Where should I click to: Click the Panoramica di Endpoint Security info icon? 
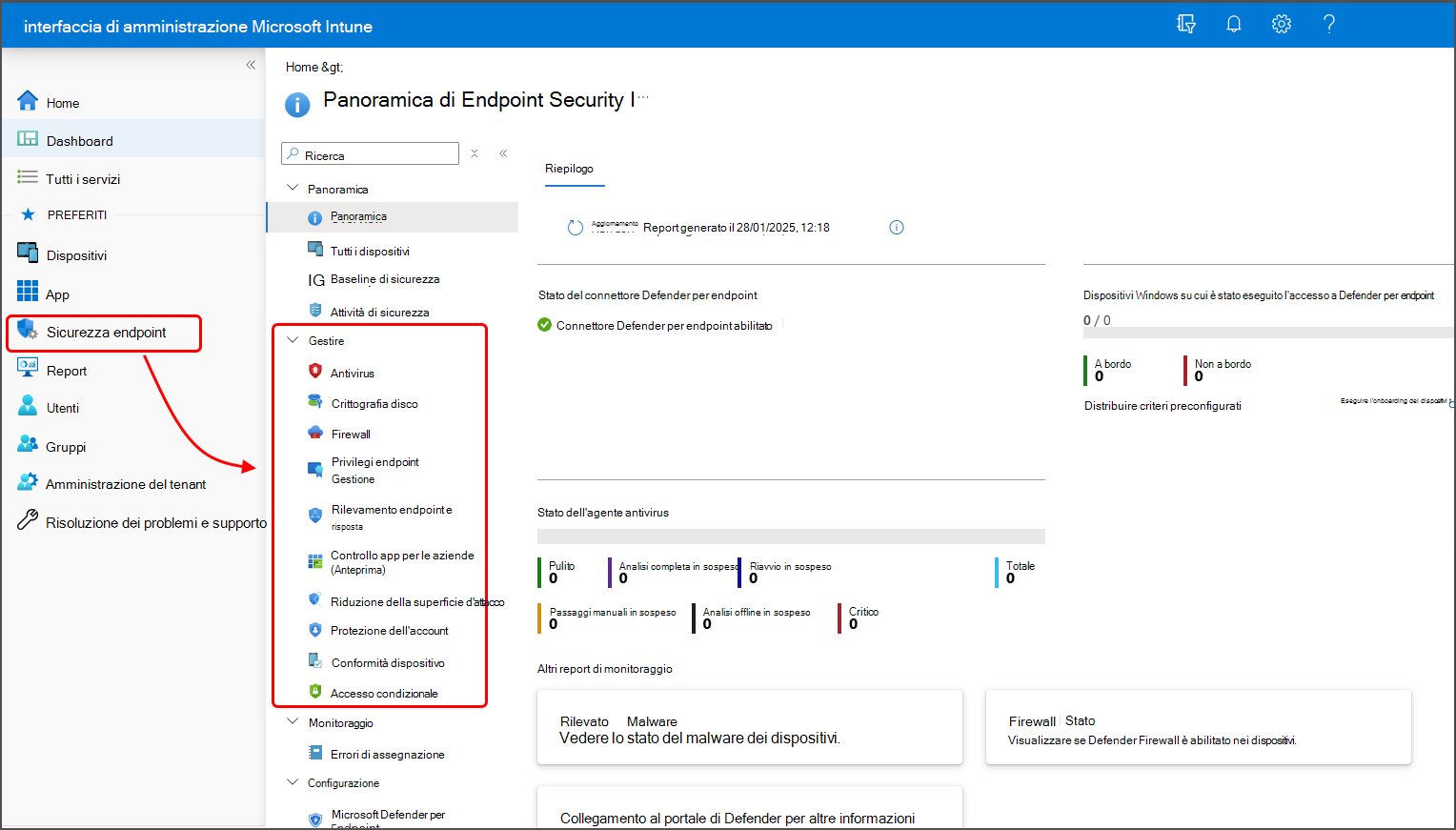[x=297, y=105]
